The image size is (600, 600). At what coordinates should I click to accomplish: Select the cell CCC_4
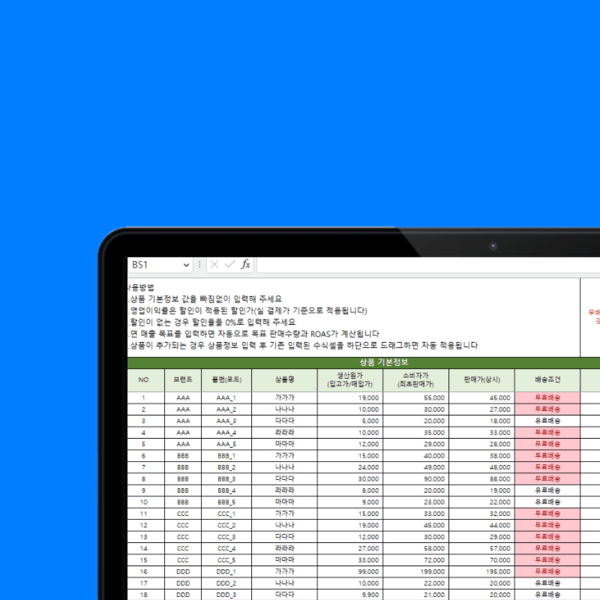(227, 549)
